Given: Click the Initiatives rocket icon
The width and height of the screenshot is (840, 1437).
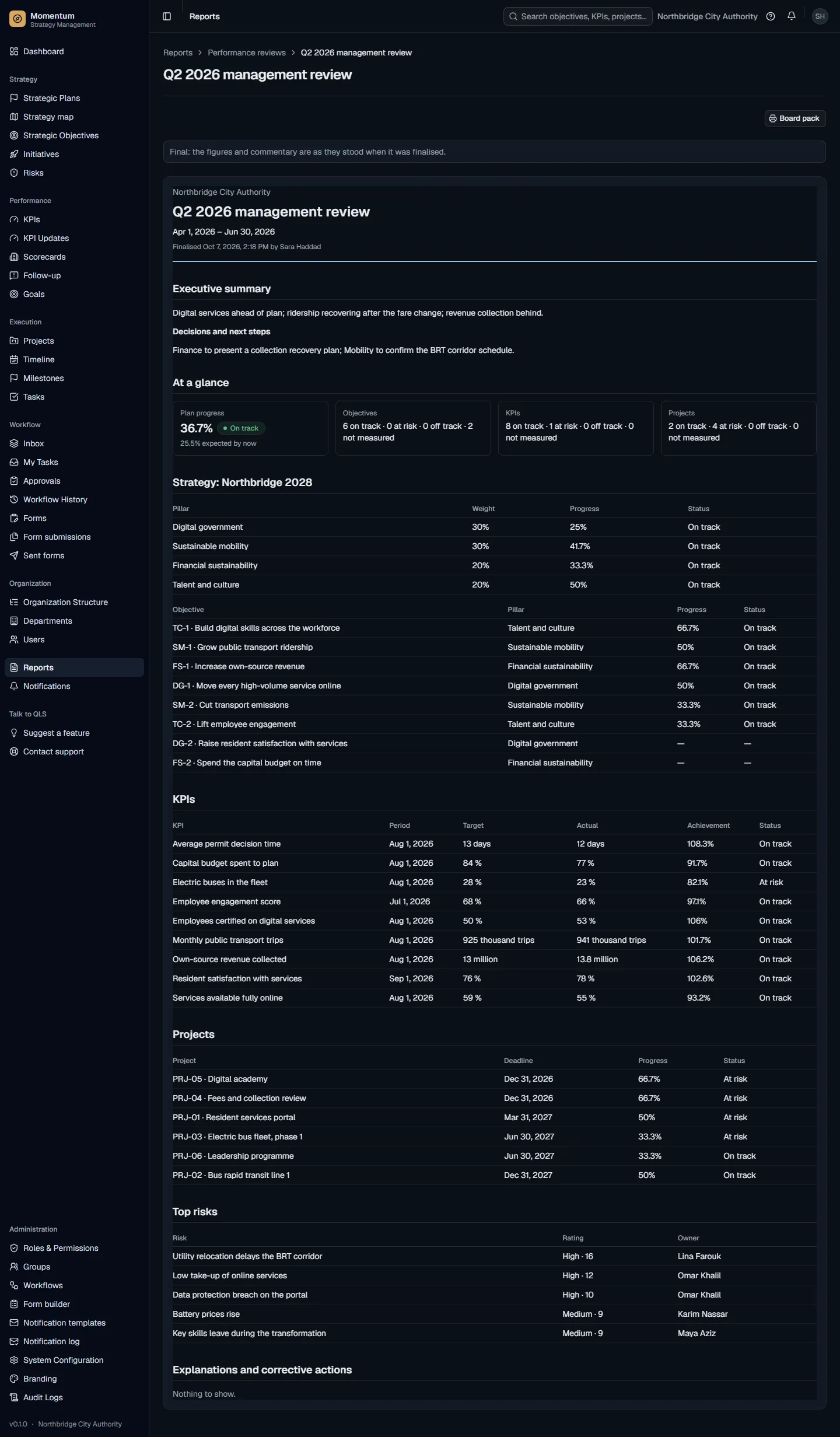Looking at the screenshot, I should (x=14, y=154).
